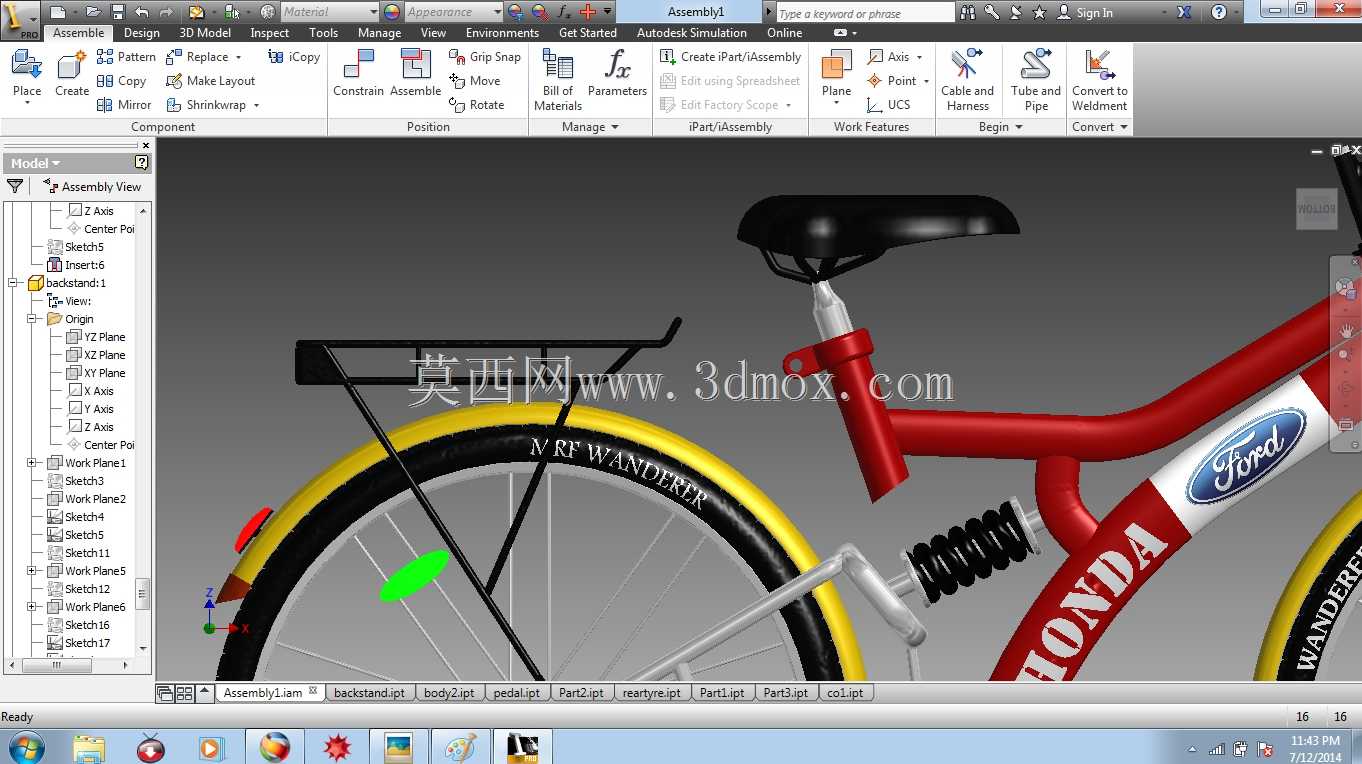1362x764 pixels.
Task: Click the browser filter funnel icon
Action: pyautogui.click(x=15, y=186)
